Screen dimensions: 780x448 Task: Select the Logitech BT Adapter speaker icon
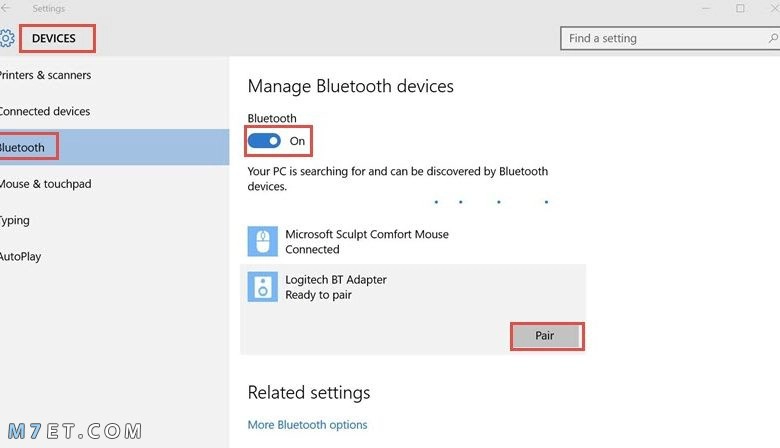coord(263,287)
